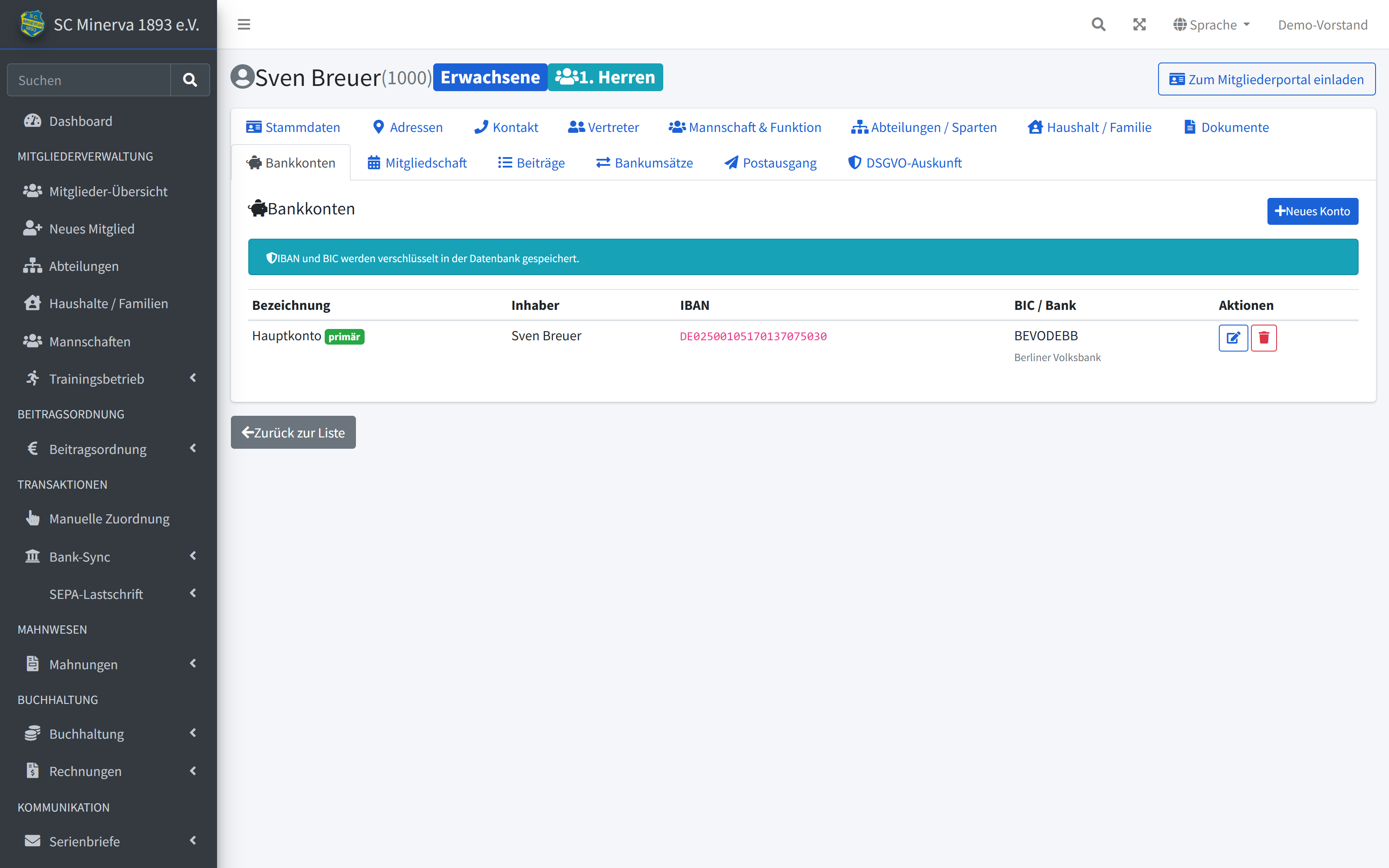
Task: Select the DSGVO-Auskunft tab
Action: [905, 163]
